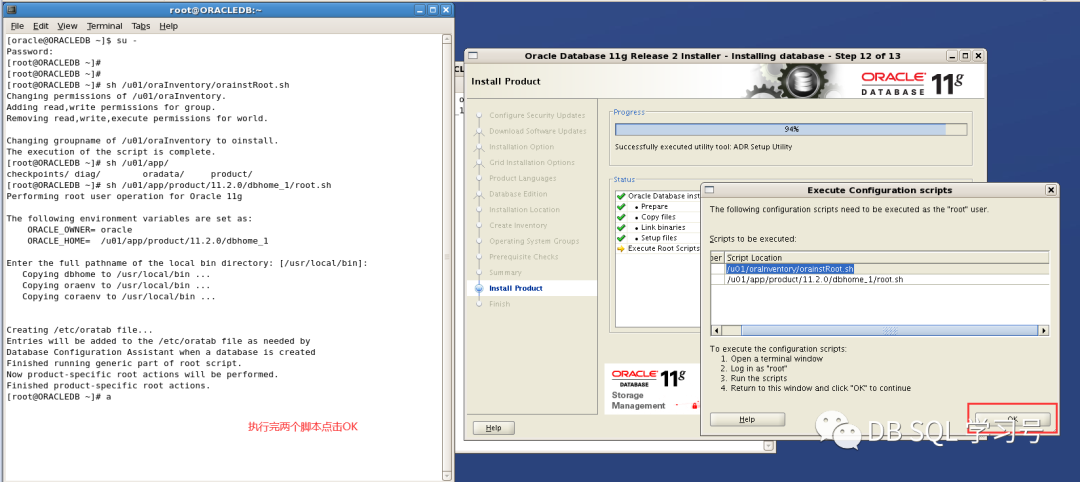Select Operating System Groups step
The height and width of the screenshot is (482, 1080).
[534, 241]
